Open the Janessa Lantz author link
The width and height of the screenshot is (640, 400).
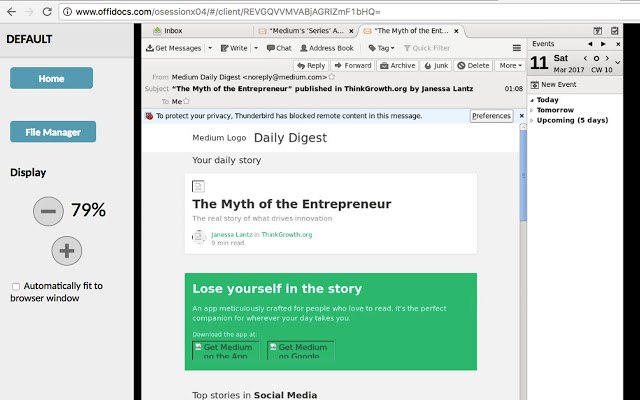pyautogui.click(x=231, y=235)
